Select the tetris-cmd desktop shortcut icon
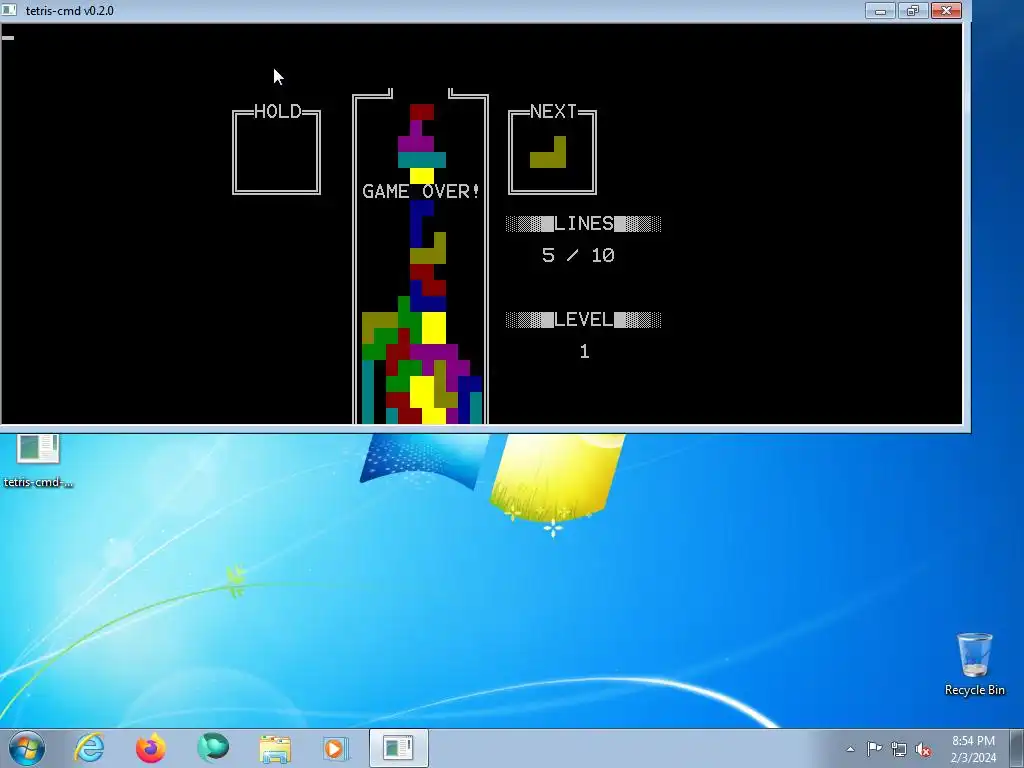1024x768 pixels. pyautogui.click(x=38, y=460)
